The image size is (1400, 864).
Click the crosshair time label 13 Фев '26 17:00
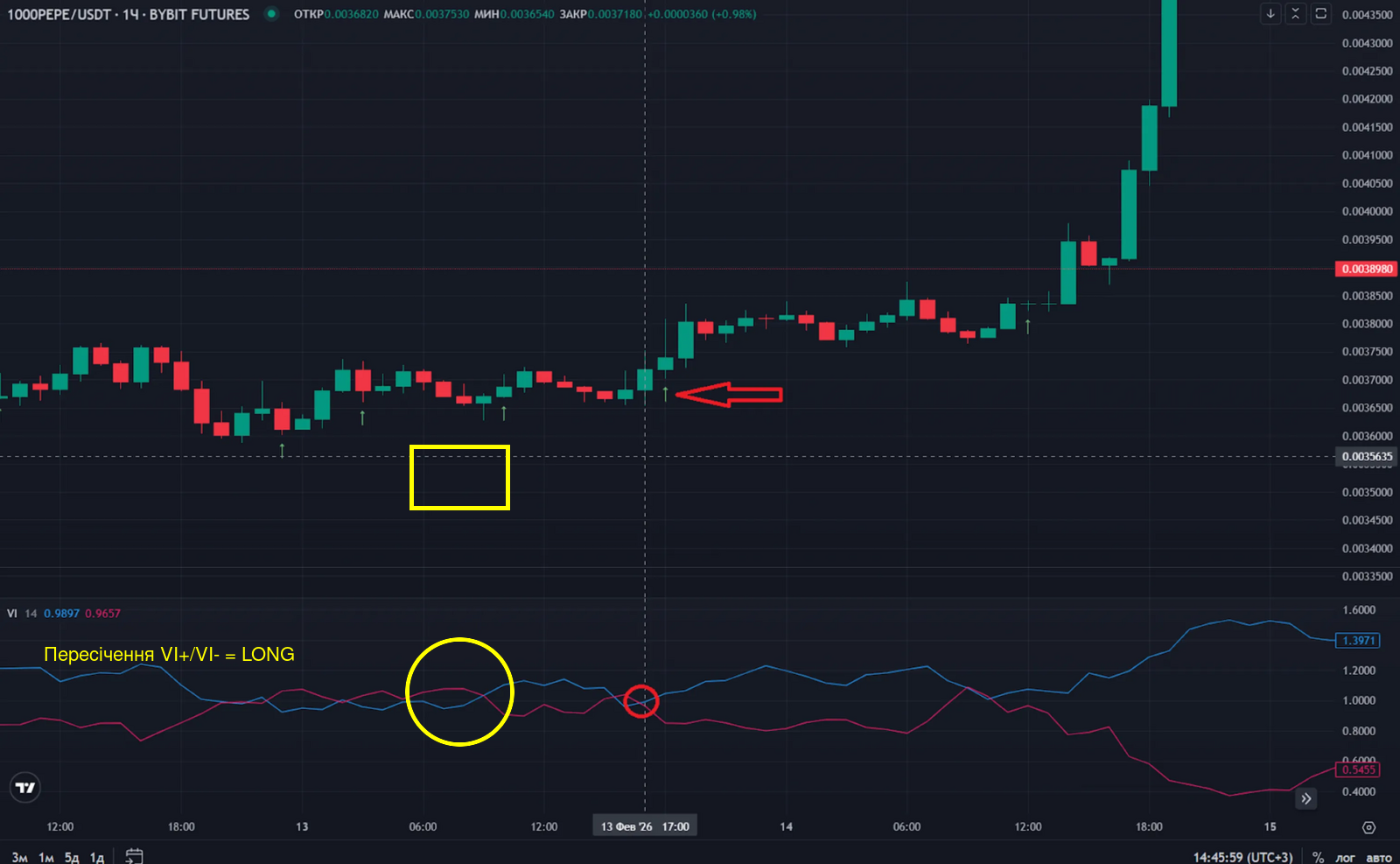click(645, 826)
